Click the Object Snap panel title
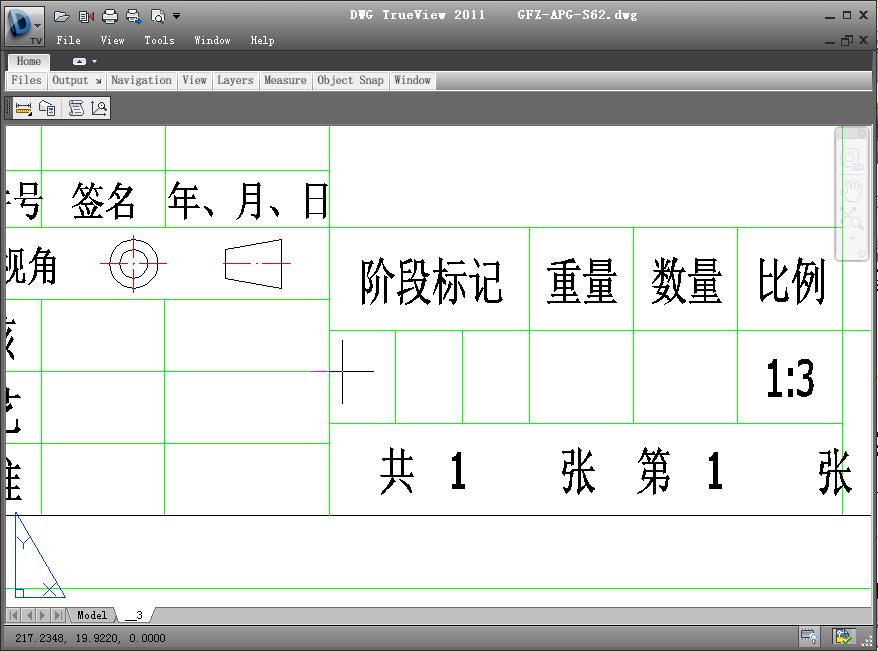This screenshot has height=651, width=878. pyautogui.click(x=350, y=81)
